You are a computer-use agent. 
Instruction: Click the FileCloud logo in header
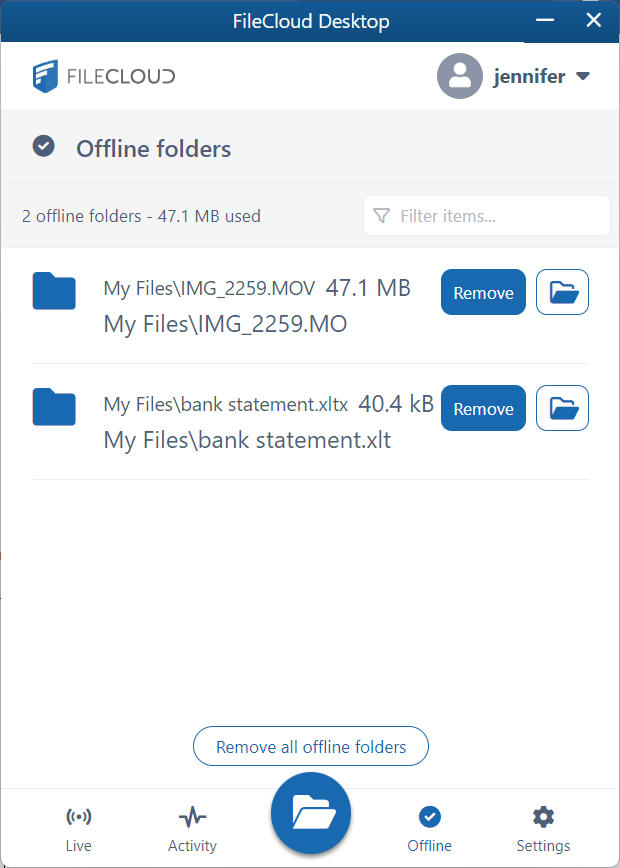pyautogui.click(x=103, y=76)
